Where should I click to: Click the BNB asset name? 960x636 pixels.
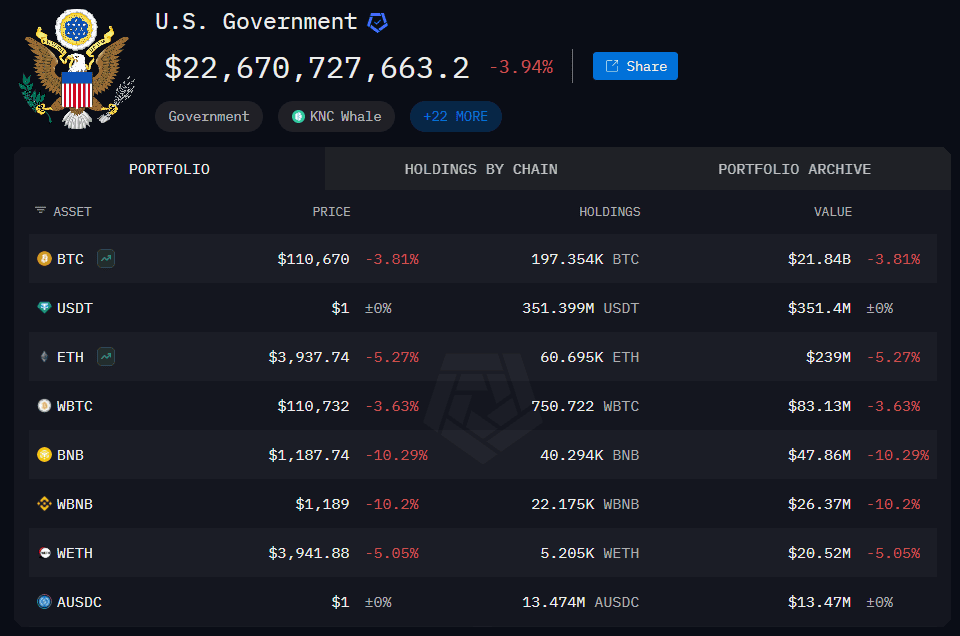point(70,455)
